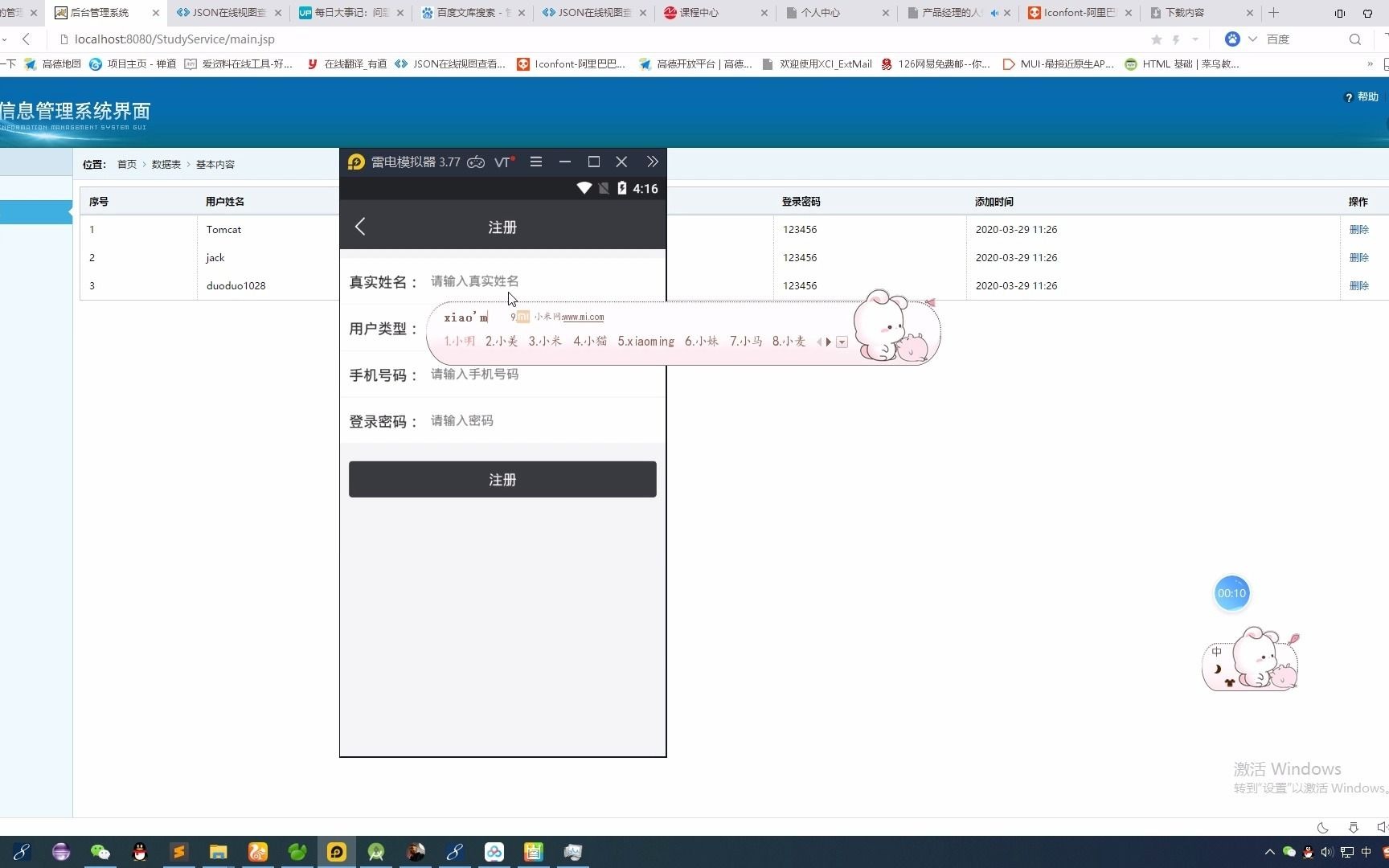
Task: Open Android Studio from the taskbar
Action: coord(375,852)
